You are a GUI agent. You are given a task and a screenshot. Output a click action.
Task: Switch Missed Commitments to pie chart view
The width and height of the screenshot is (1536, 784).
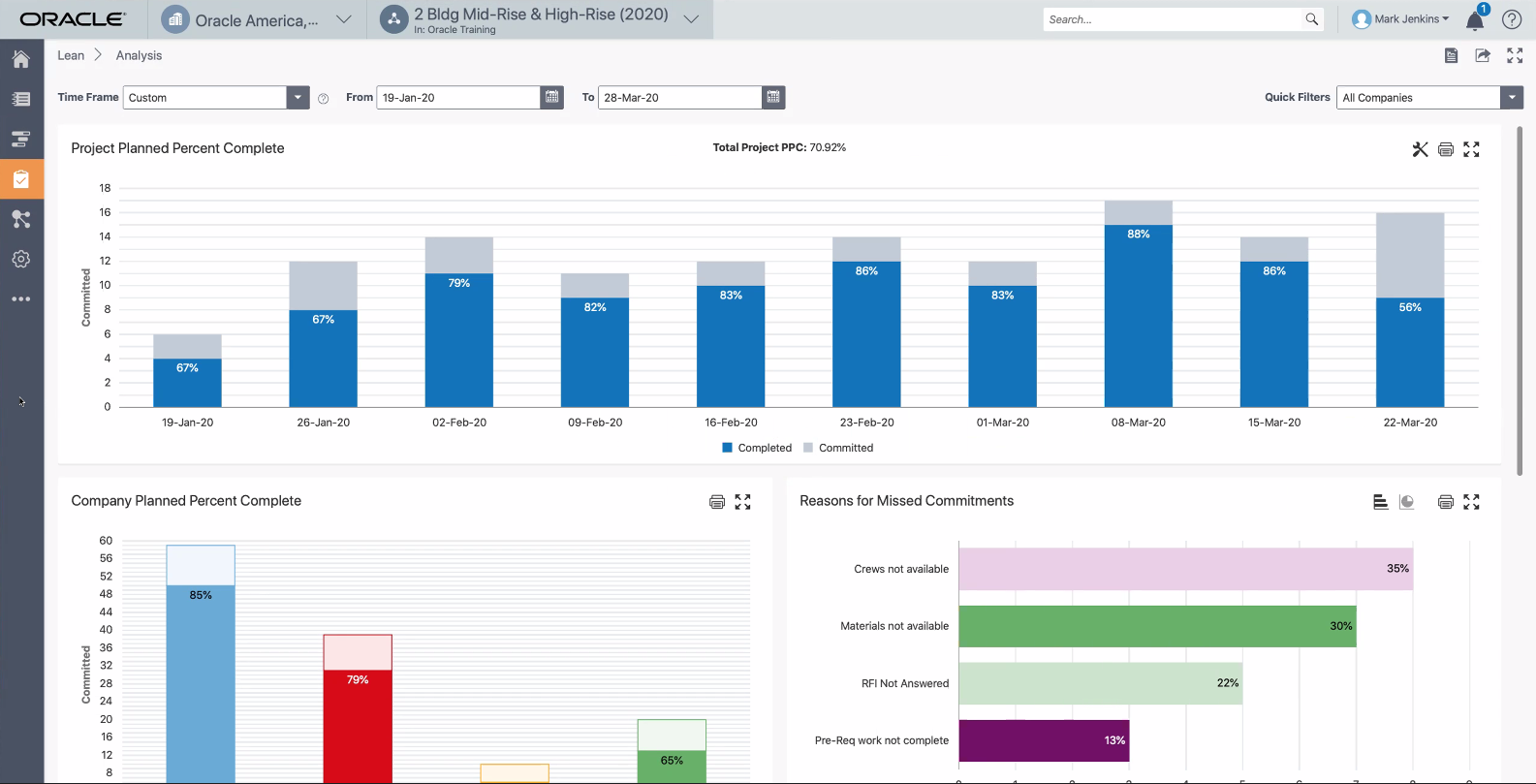coord(1407,502)
